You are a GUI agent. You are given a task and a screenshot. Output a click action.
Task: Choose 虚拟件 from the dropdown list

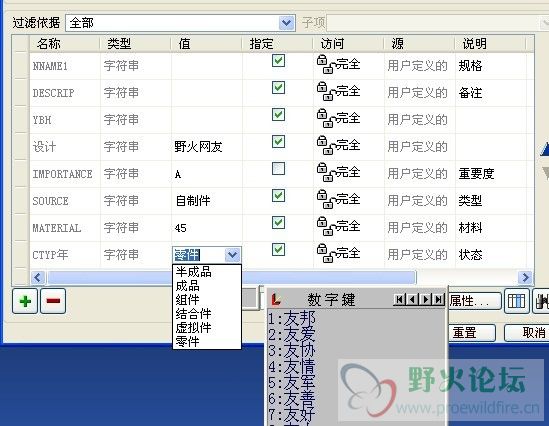[x=193, y=328]
